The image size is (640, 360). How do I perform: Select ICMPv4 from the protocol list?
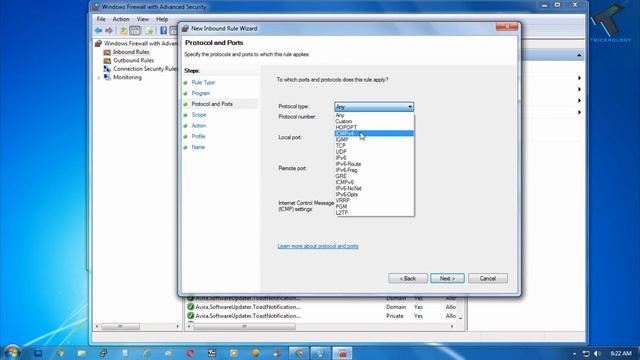point(374,133)
